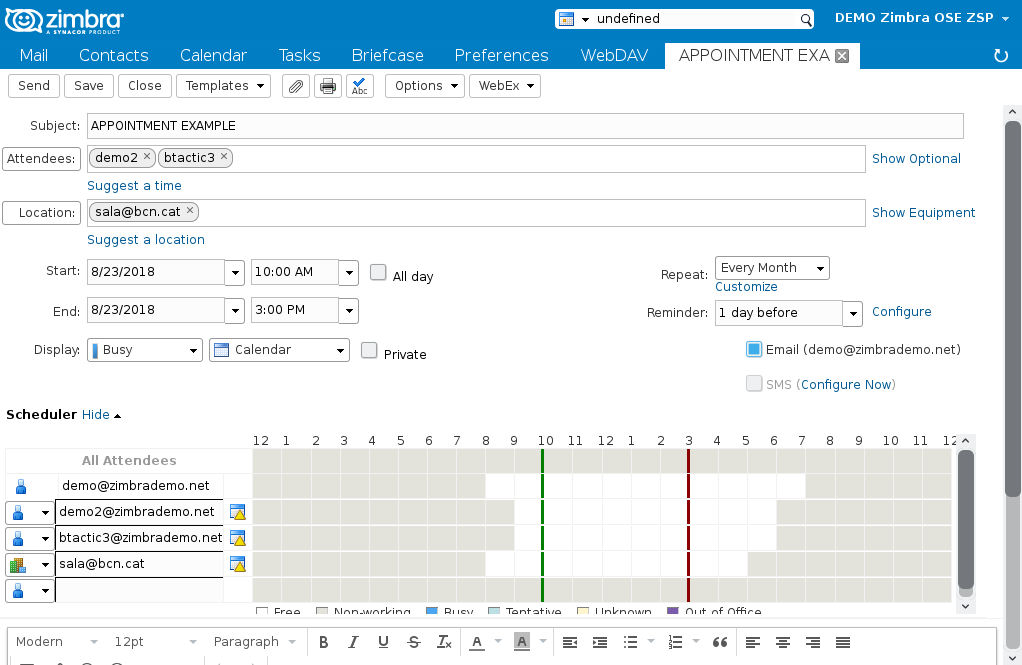Viewport: 1022px width, 665px height.
Task: Toggle the SMS reminder checkbox
Action: [x=753, y=383]
